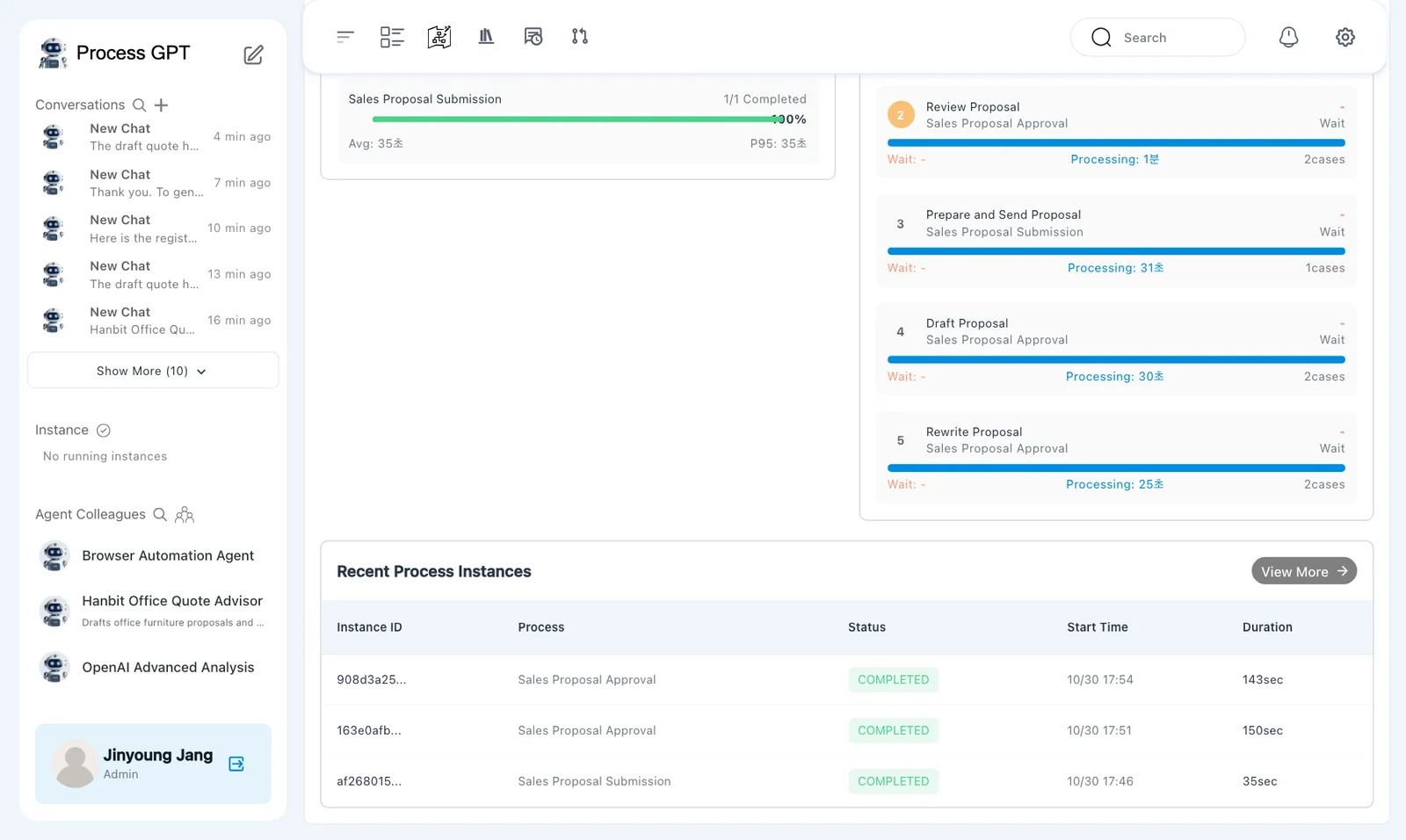The image size is (1406, 840).
Task: Click the Sales Proposal Submission progress bar
Action: coord(577,119)
